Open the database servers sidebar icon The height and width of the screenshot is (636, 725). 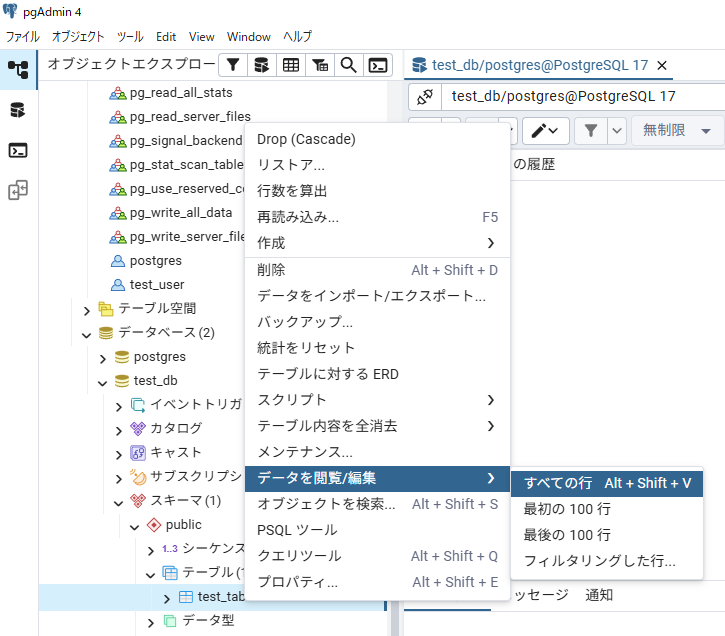pyautogui.click(x=18, y=110)
